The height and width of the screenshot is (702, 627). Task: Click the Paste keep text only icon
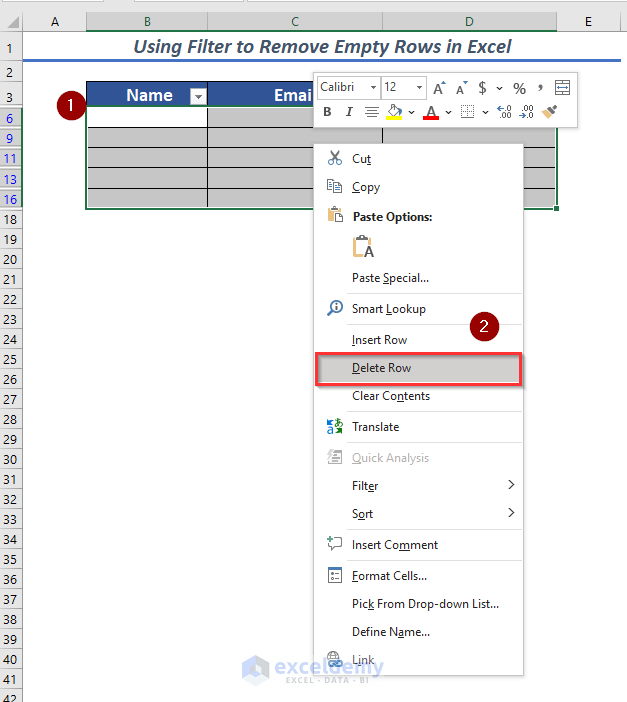point(363,247)
